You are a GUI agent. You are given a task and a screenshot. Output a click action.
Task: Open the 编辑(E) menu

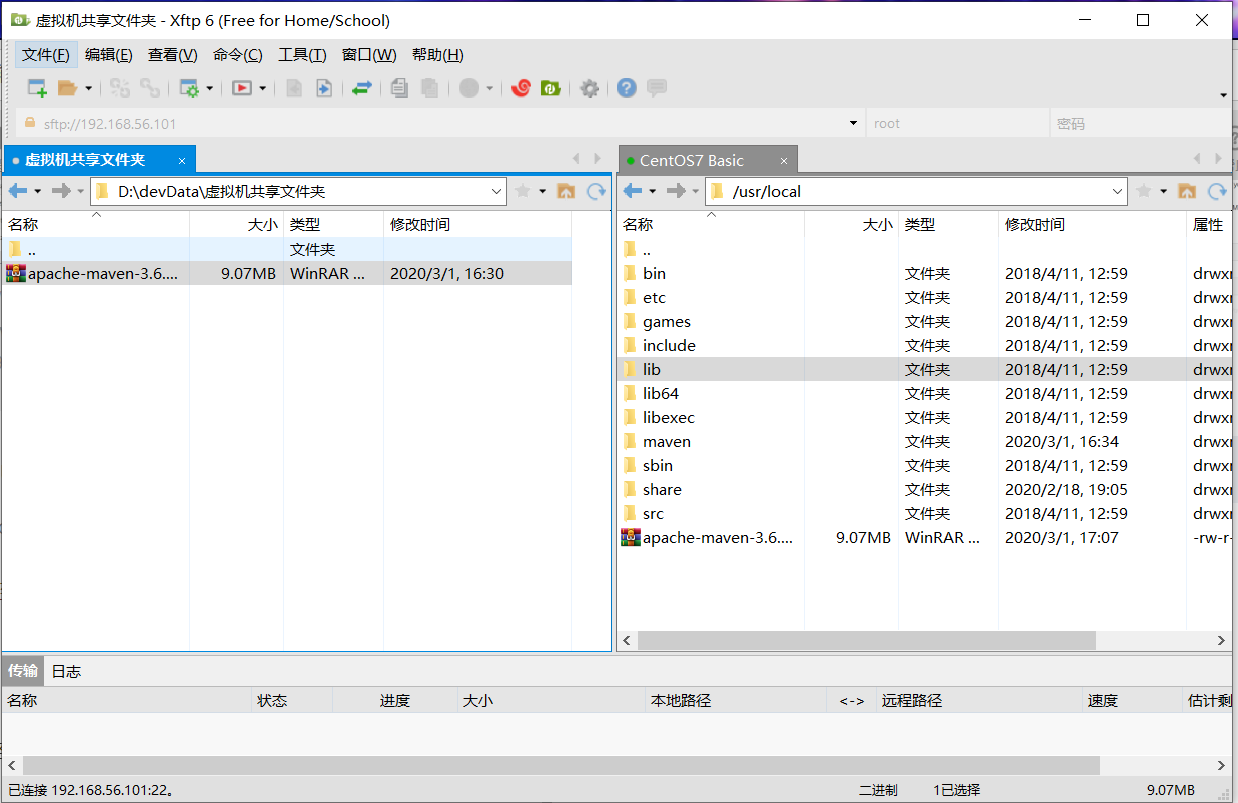click(x=109, y=55)
